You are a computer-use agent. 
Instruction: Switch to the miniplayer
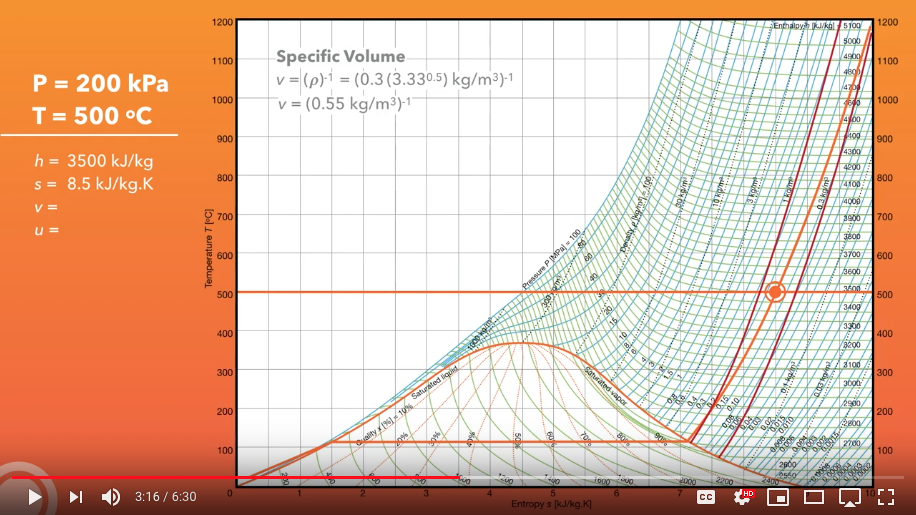pyautogui.click(x=778, y=497)
